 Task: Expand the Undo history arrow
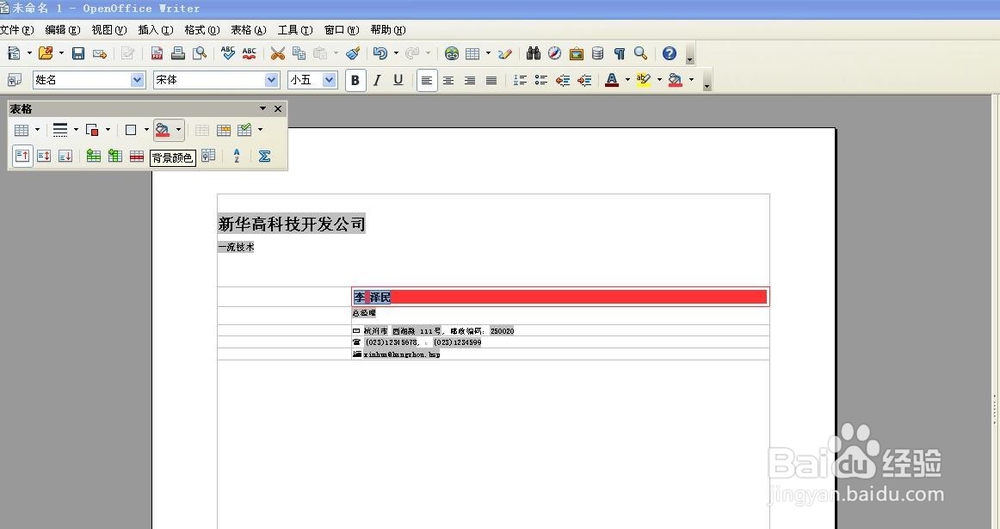(x=396, y=54)
